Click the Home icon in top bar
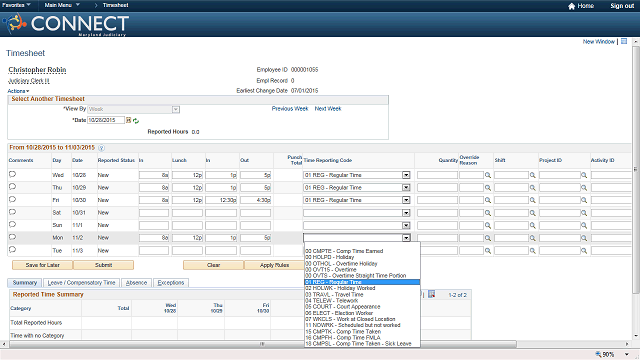 571,6
